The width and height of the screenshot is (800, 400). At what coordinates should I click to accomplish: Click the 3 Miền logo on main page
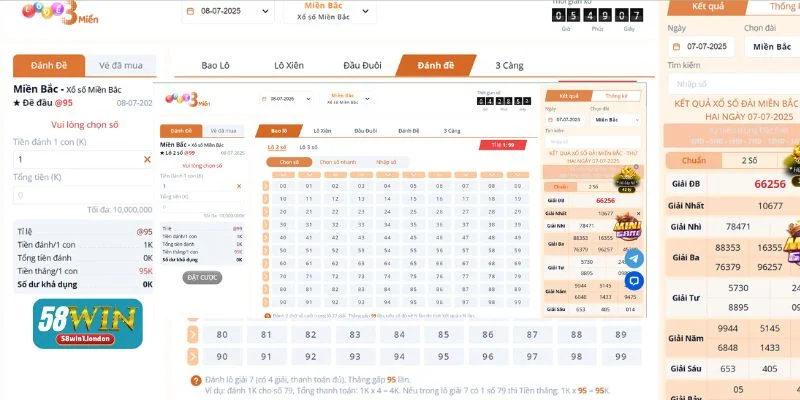[60, 12]
